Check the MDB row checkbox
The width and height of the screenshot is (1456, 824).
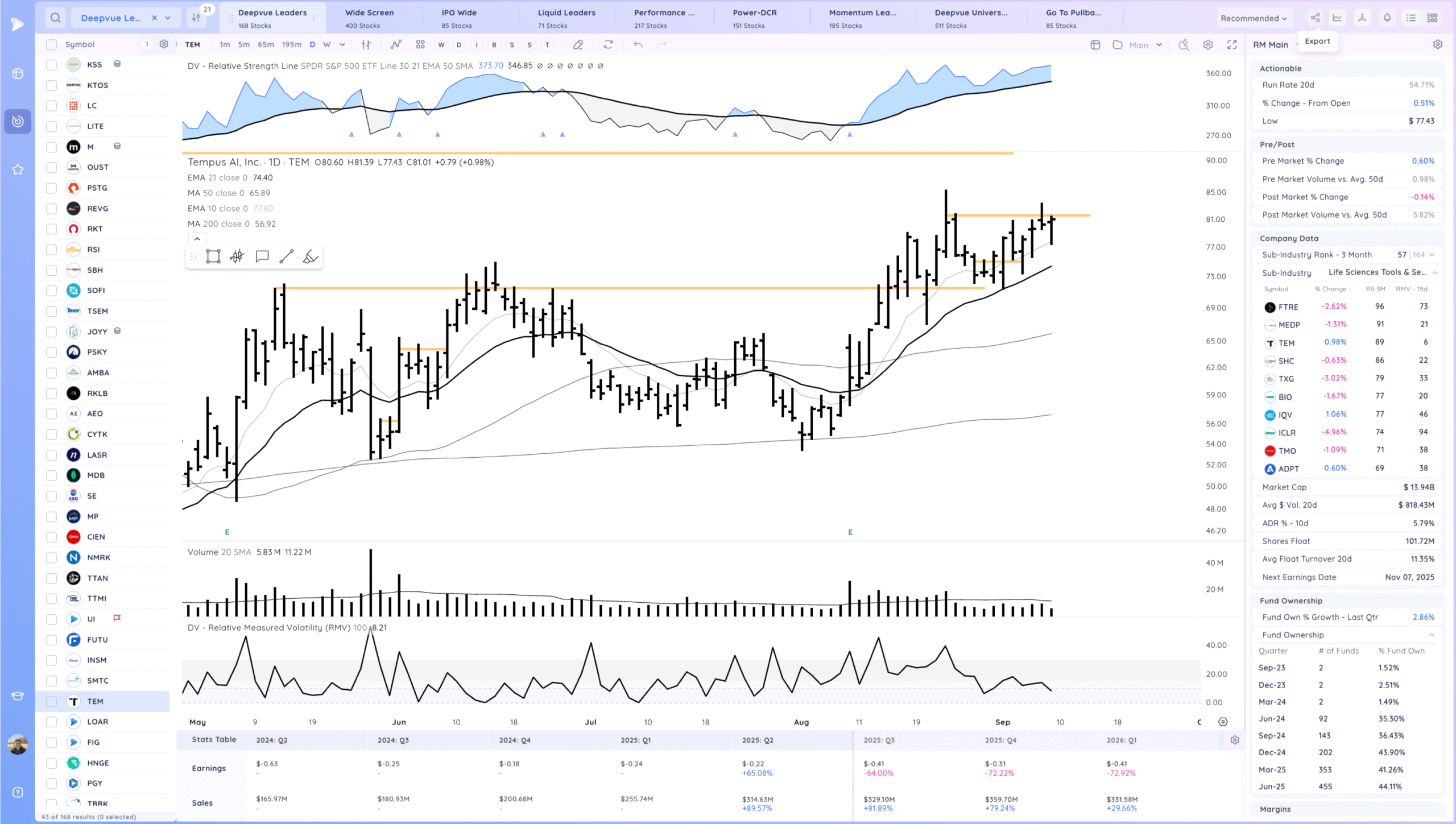pyautogui.click(x=52, y=475)
